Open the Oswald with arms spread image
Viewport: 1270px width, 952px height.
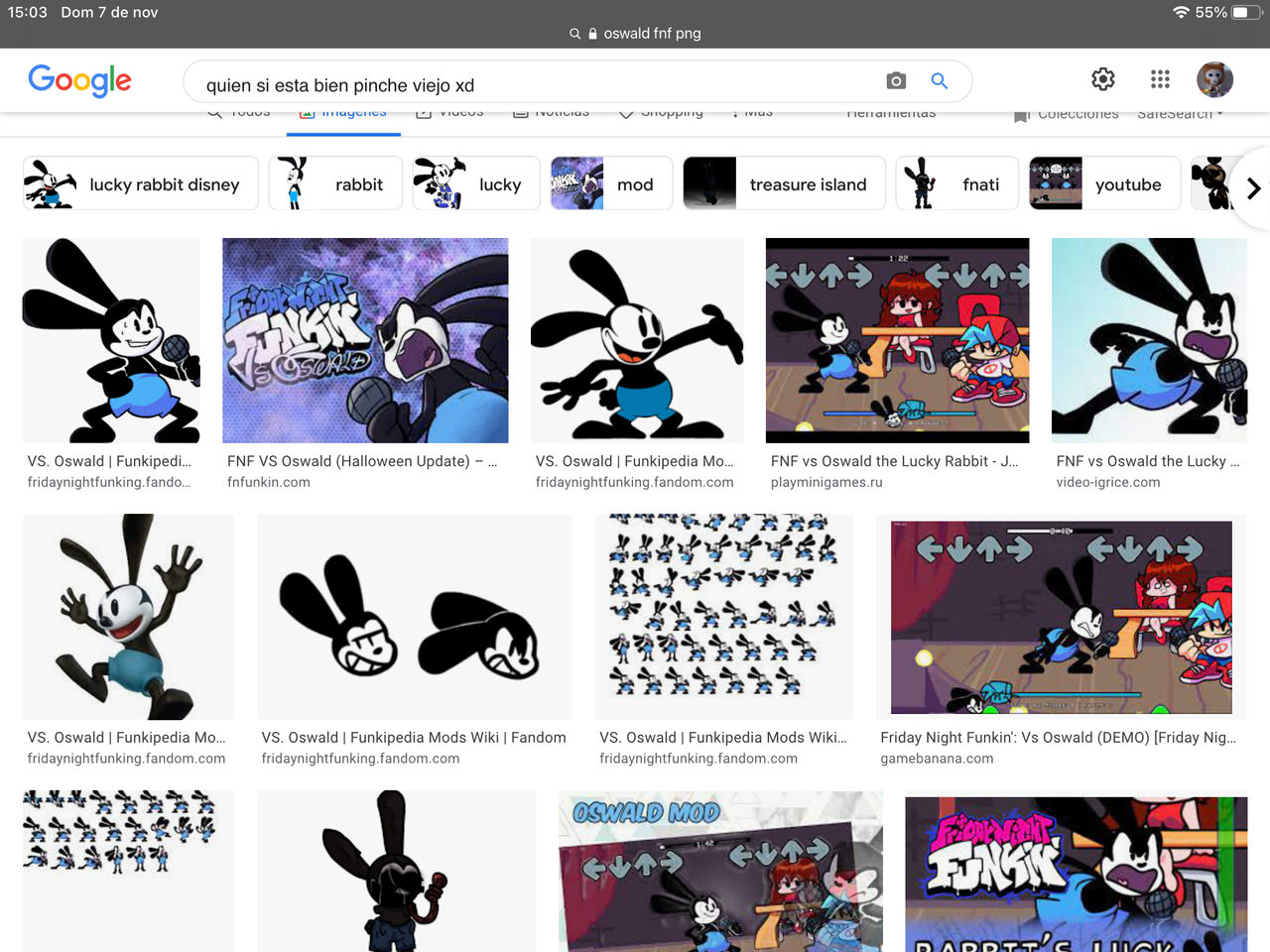637,340
